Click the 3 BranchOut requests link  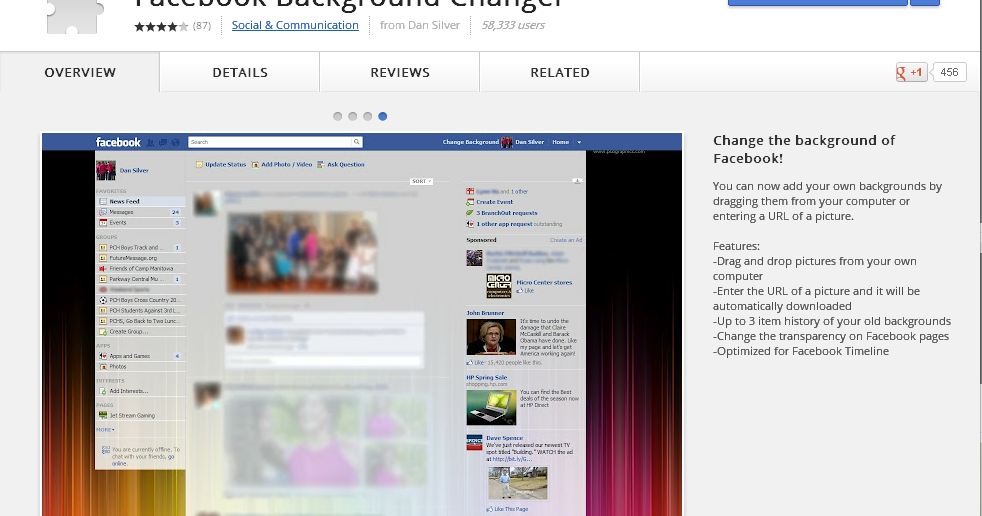[x=507, y=213]
